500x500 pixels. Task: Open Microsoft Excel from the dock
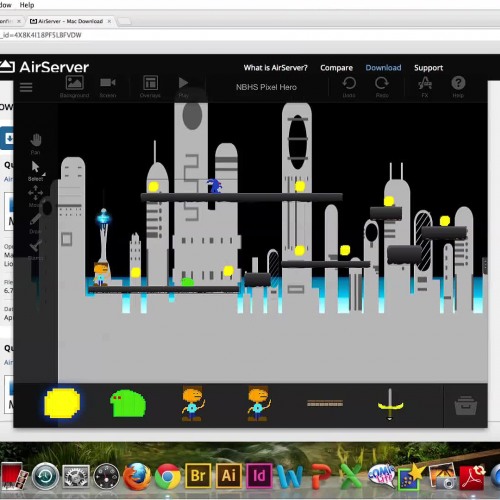351,477
